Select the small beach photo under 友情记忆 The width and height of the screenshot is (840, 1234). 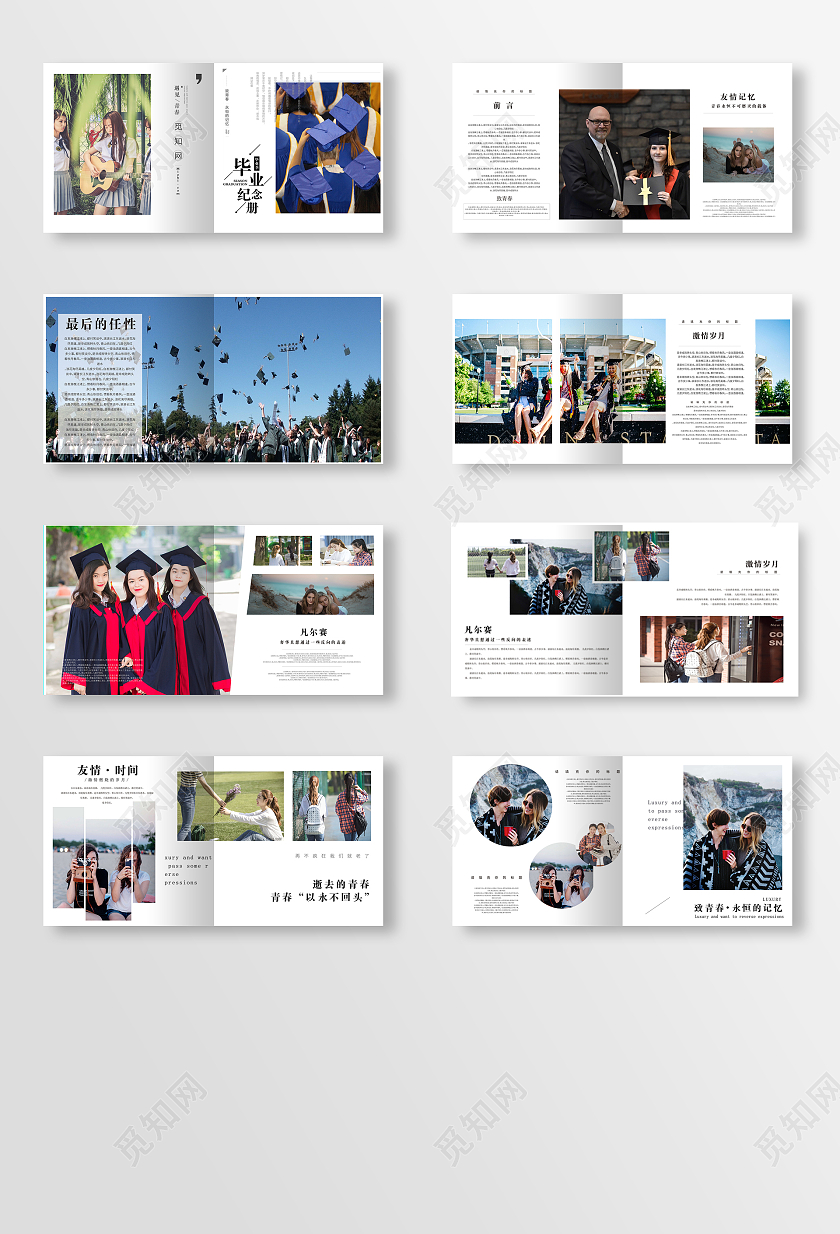738,155
